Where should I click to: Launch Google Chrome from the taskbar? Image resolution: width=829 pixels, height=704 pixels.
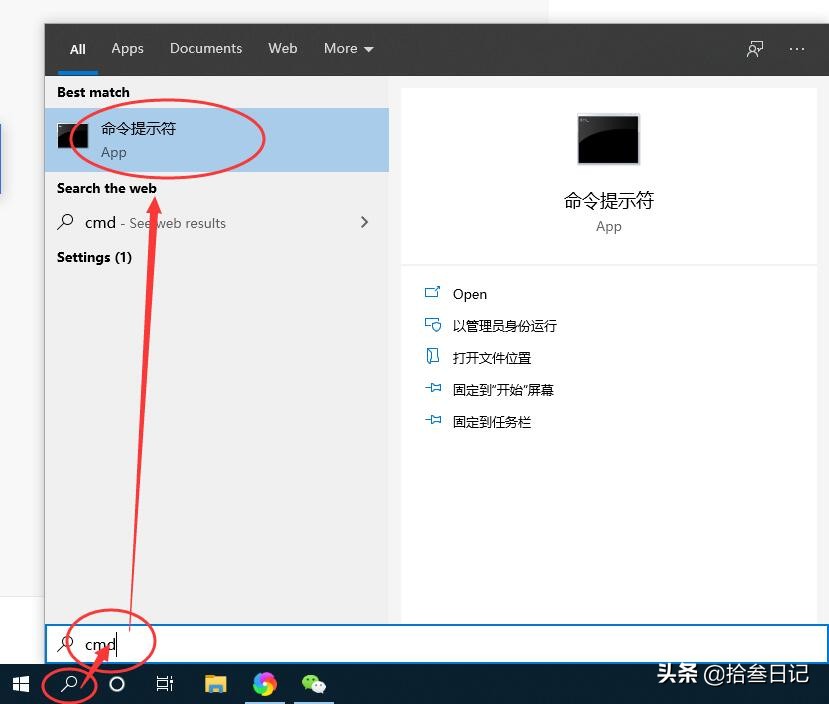(x=265, y=684)
